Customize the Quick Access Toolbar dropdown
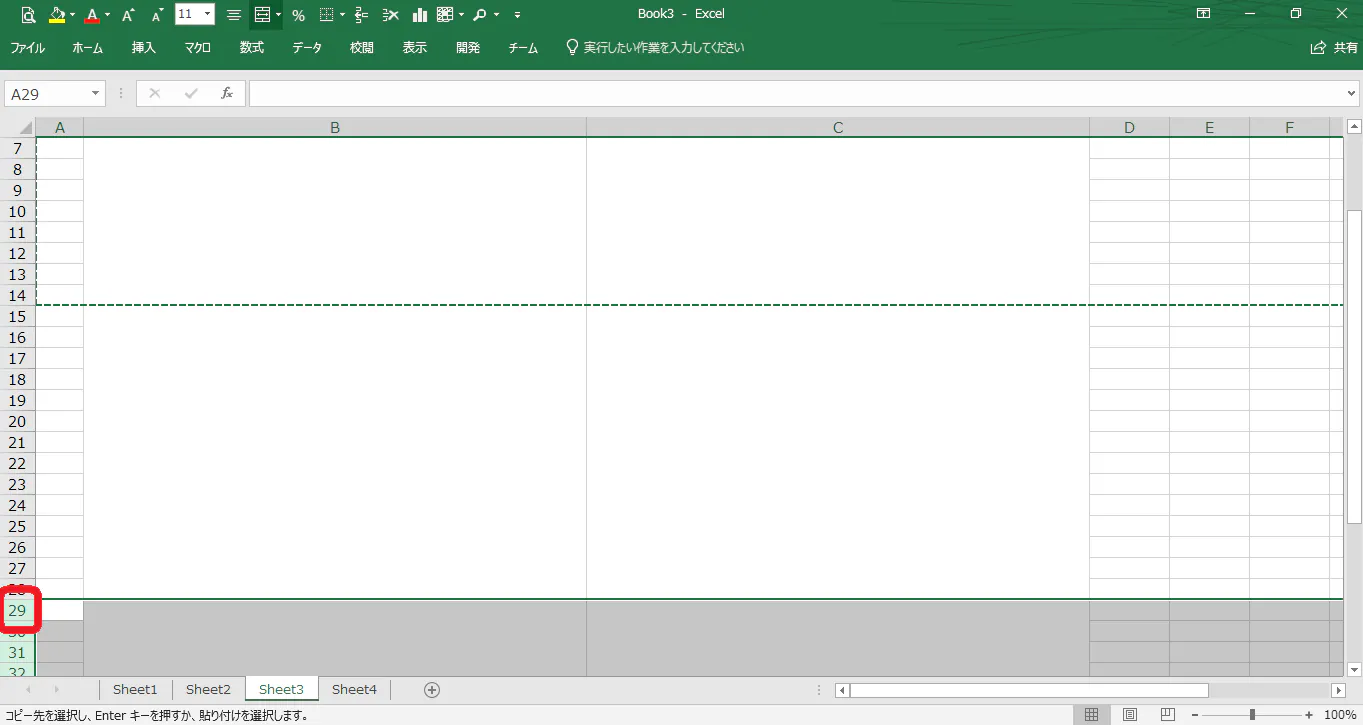The height and width of the screenshot is (725, 1363). 517,15
